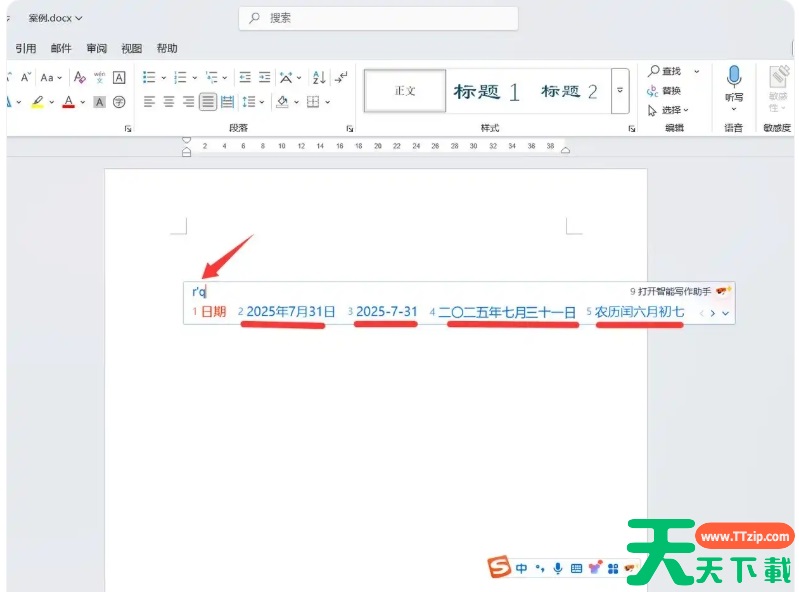Open borders dropdown arrow
Viewport: 799px width, 592px height.
[x=328, y=102]
